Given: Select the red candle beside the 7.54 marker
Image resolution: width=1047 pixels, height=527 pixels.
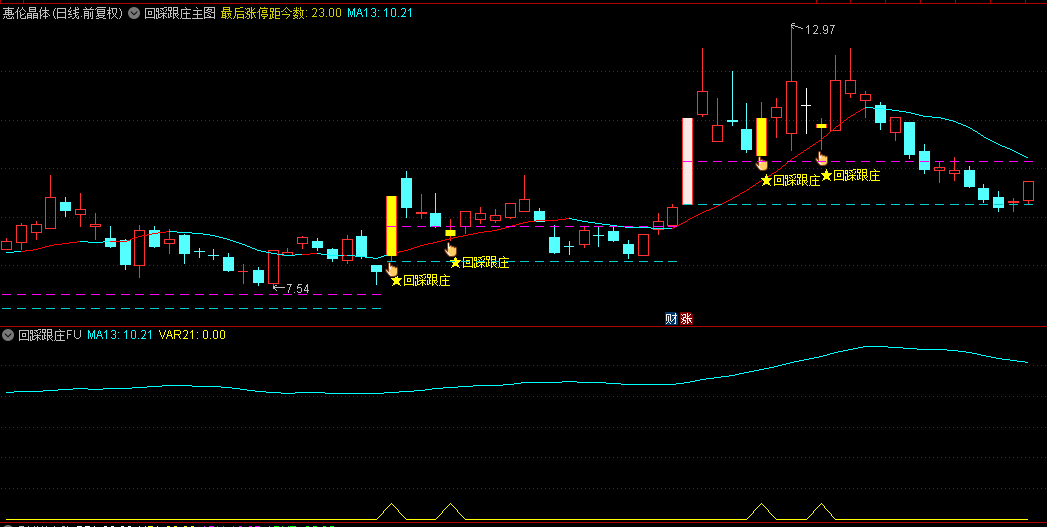Looking at the screenshot, I should click(273, 267).
